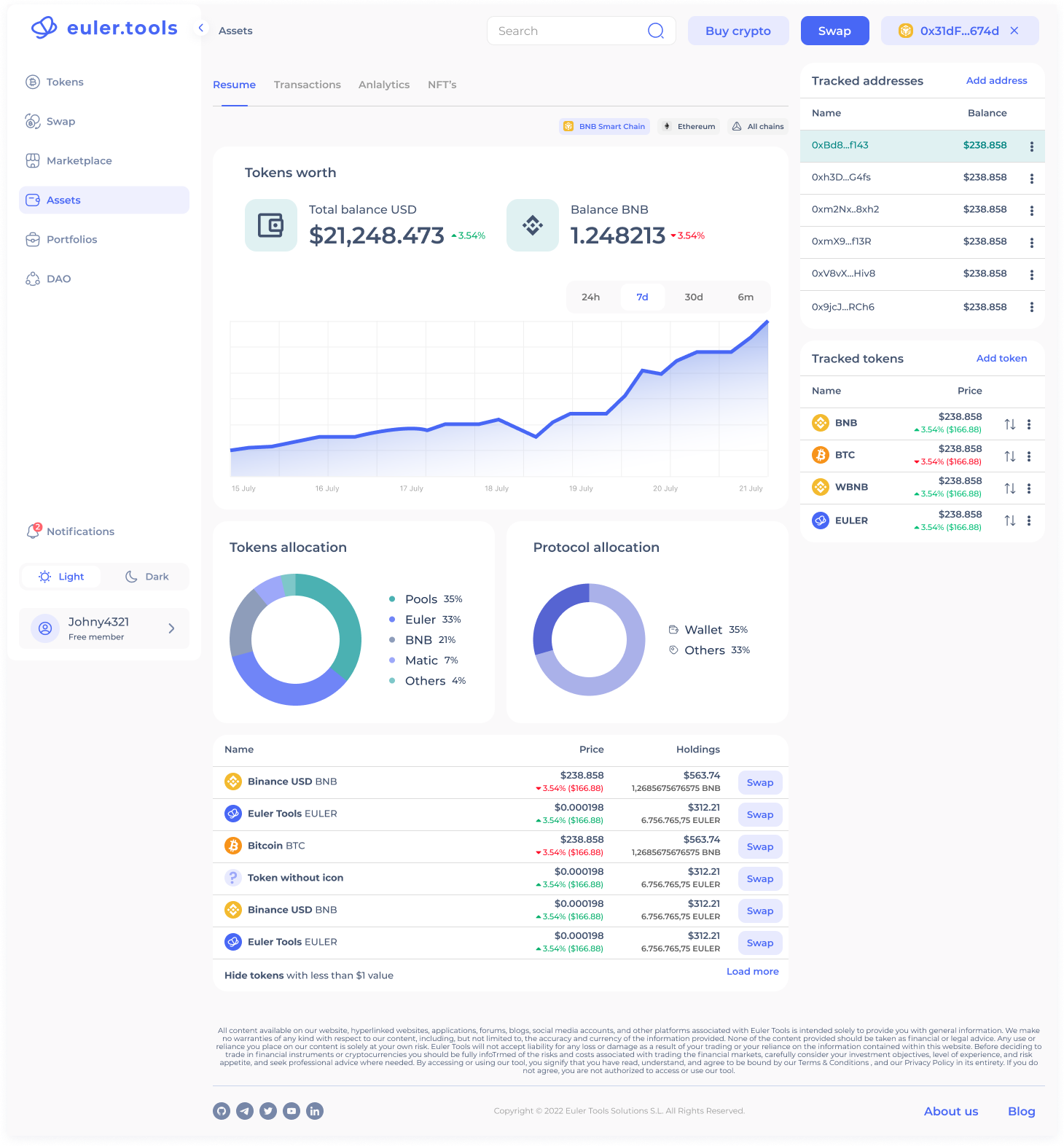Collapse sidebar with the left chevron
The height and width of the screenshot is (1146, 1064).
(x=201, y=28)
